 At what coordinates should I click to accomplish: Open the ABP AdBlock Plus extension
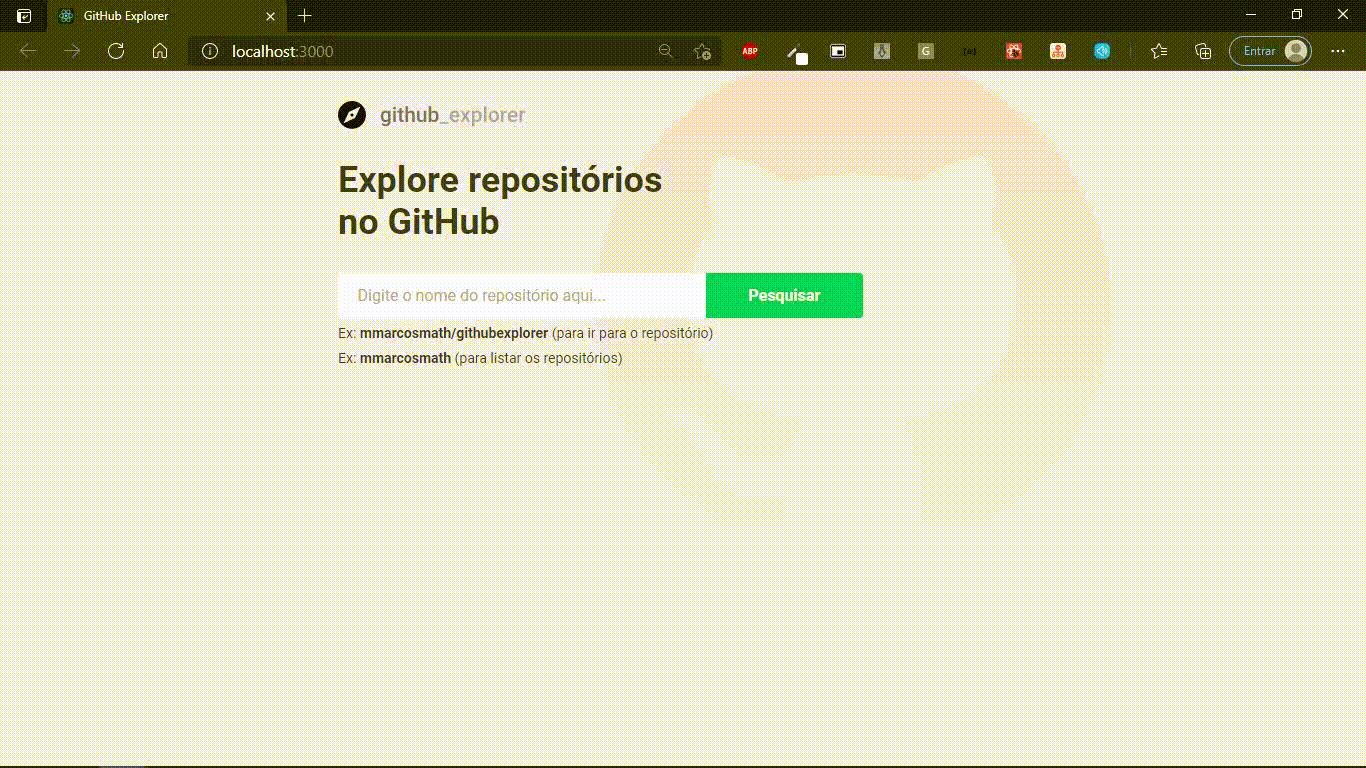click(x=749, y=51)
